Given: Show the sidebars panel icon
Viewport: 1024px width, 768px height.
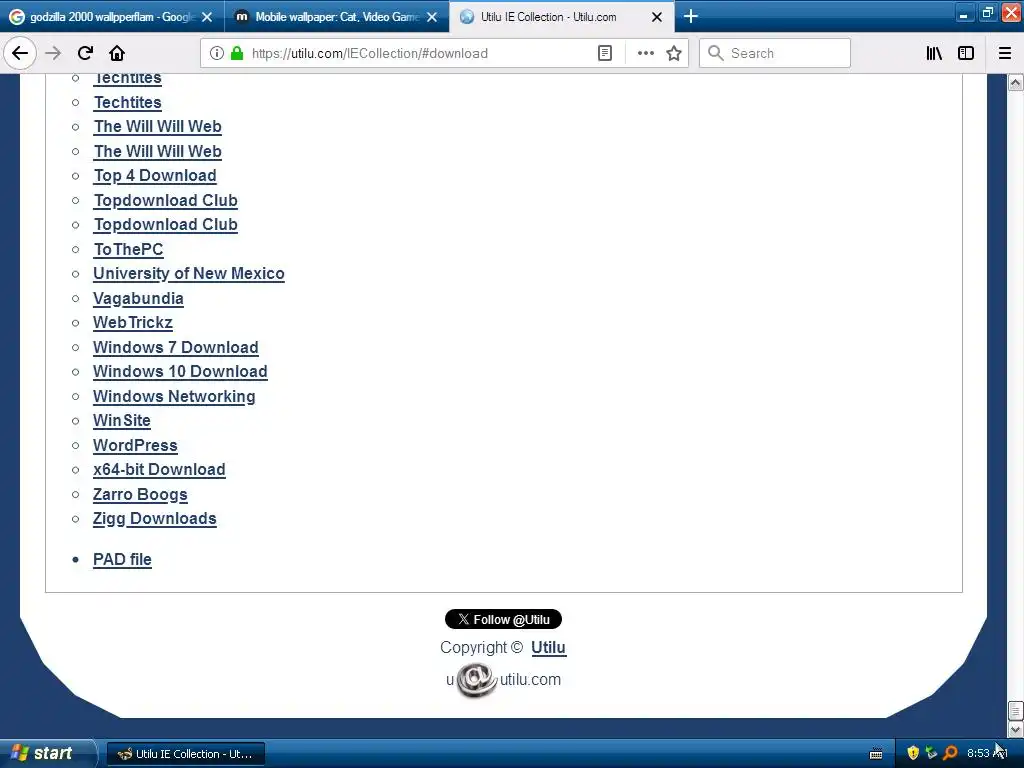Looking at the screenshot, I should (966, 53).
